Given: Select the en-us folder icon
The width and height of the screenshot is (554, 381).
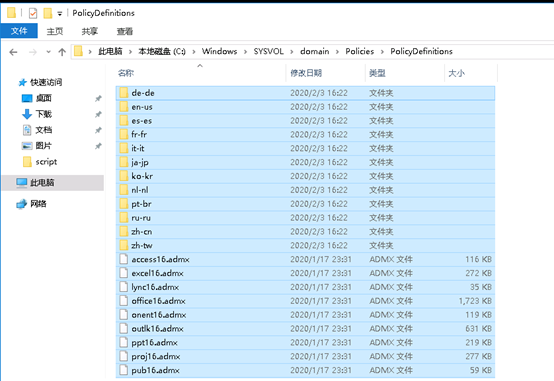Looking at the screenshot, I should (124, 107).
